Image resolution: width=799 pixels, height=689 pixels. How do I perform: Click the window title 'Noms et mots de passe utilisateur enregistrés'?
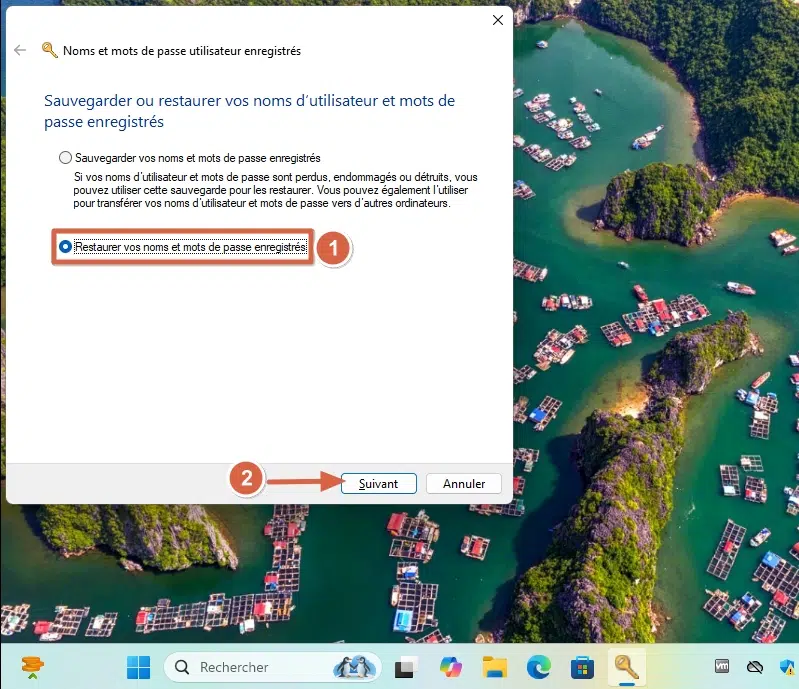182,51
